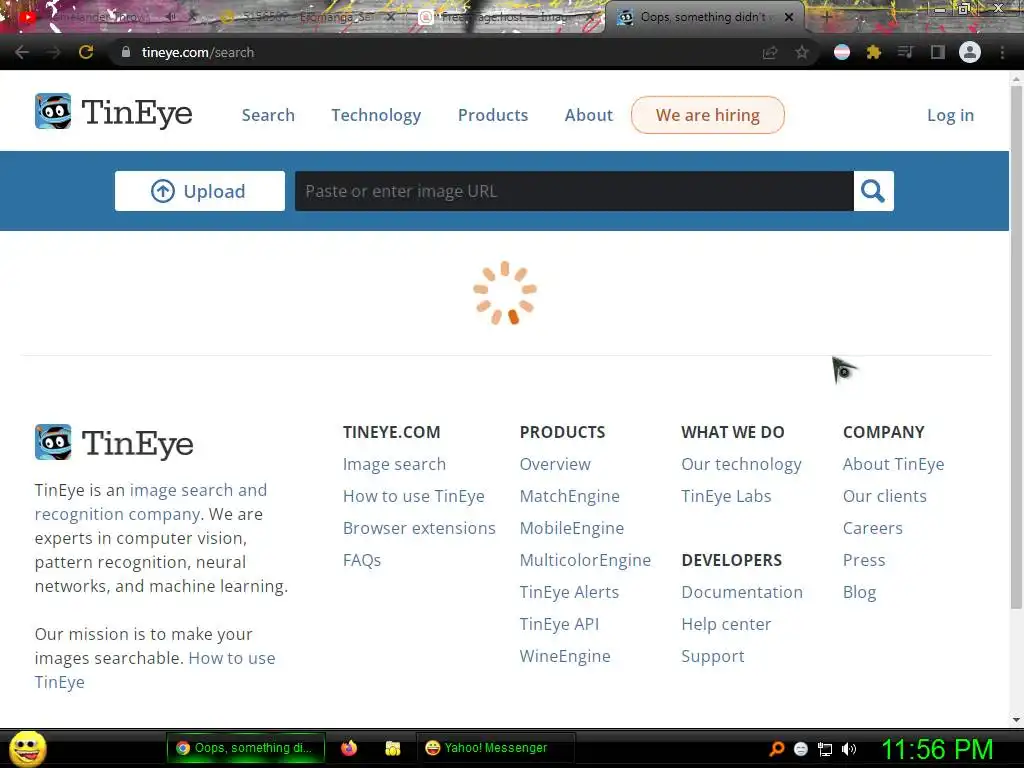Viewport: 1024px width, 768px height.
Task: Open the Products nav menu item
Action: point(493,115)
